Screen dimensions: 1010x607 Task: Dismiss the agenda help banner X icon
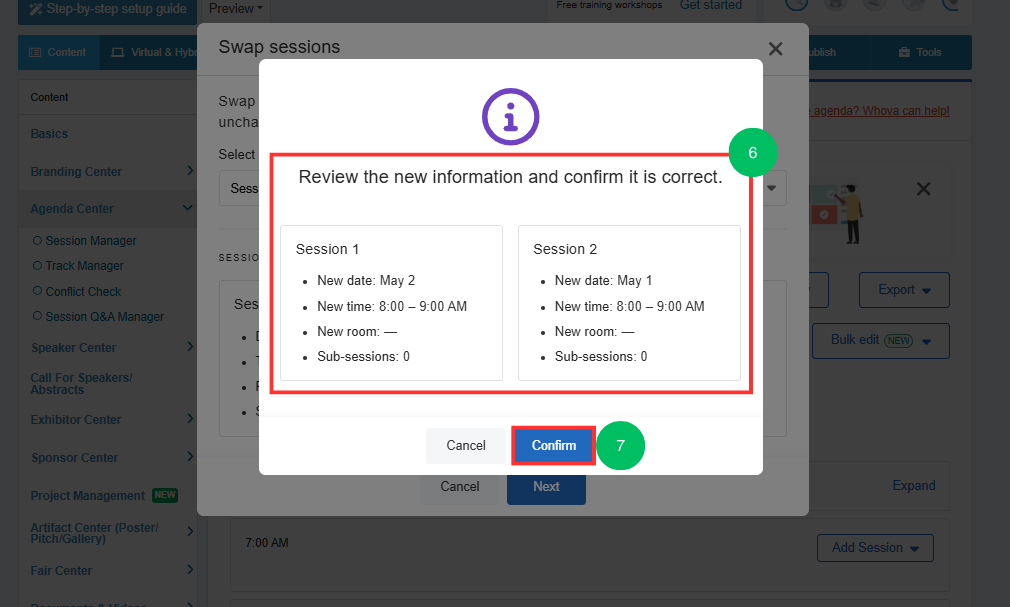923,189
